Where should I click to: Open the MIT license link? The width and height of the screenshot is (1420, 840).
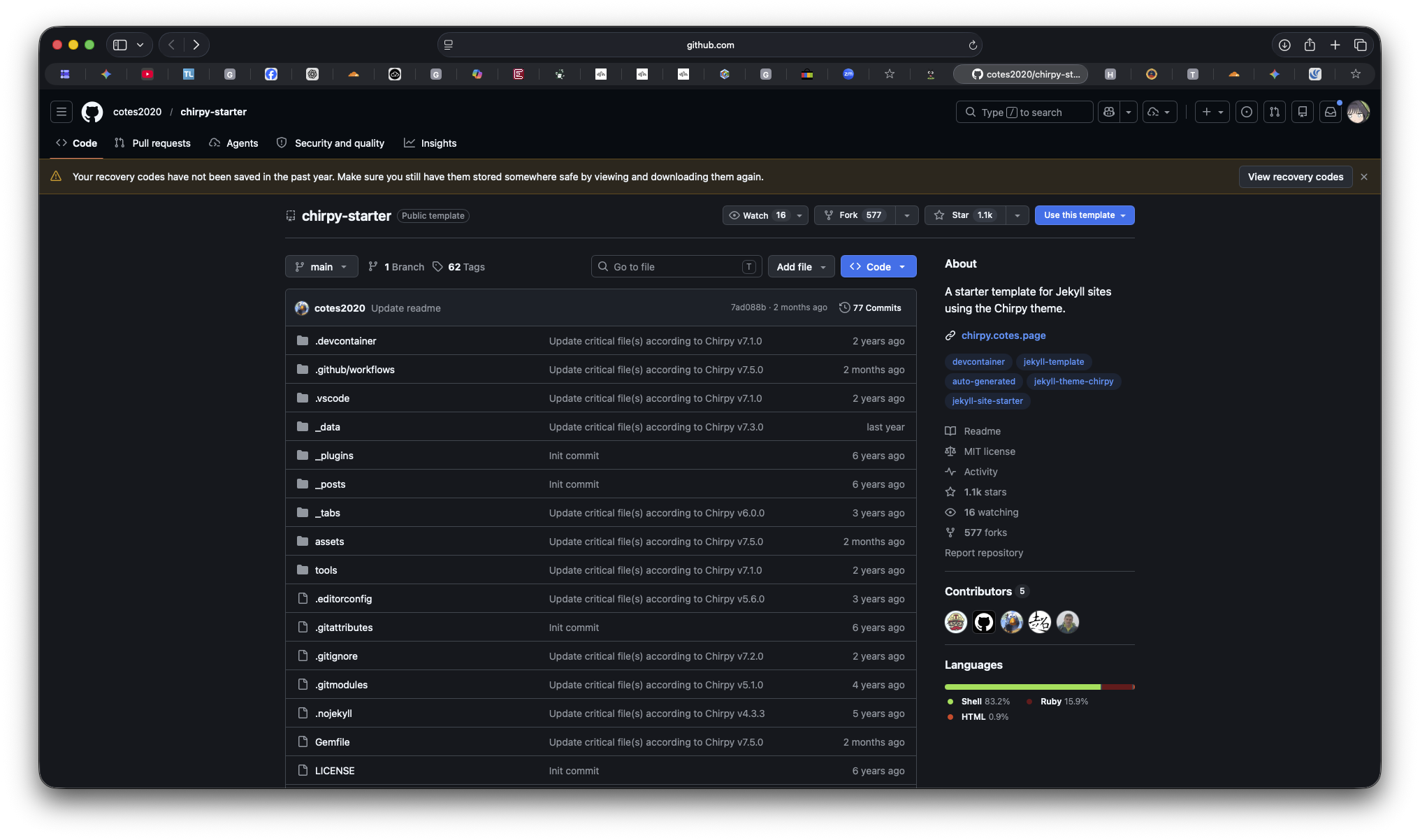point(990,451)
